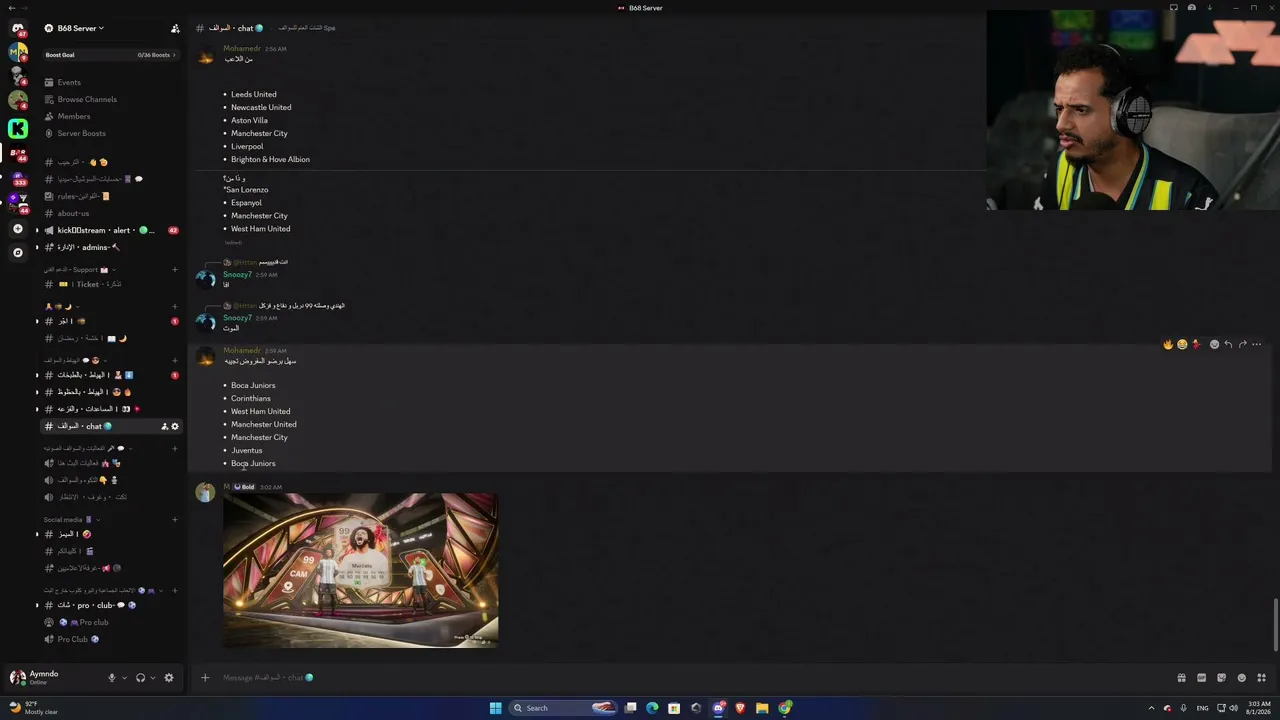Collapse the Social media category
This screenshot has width=1280, height=720.
click(71, 519)
